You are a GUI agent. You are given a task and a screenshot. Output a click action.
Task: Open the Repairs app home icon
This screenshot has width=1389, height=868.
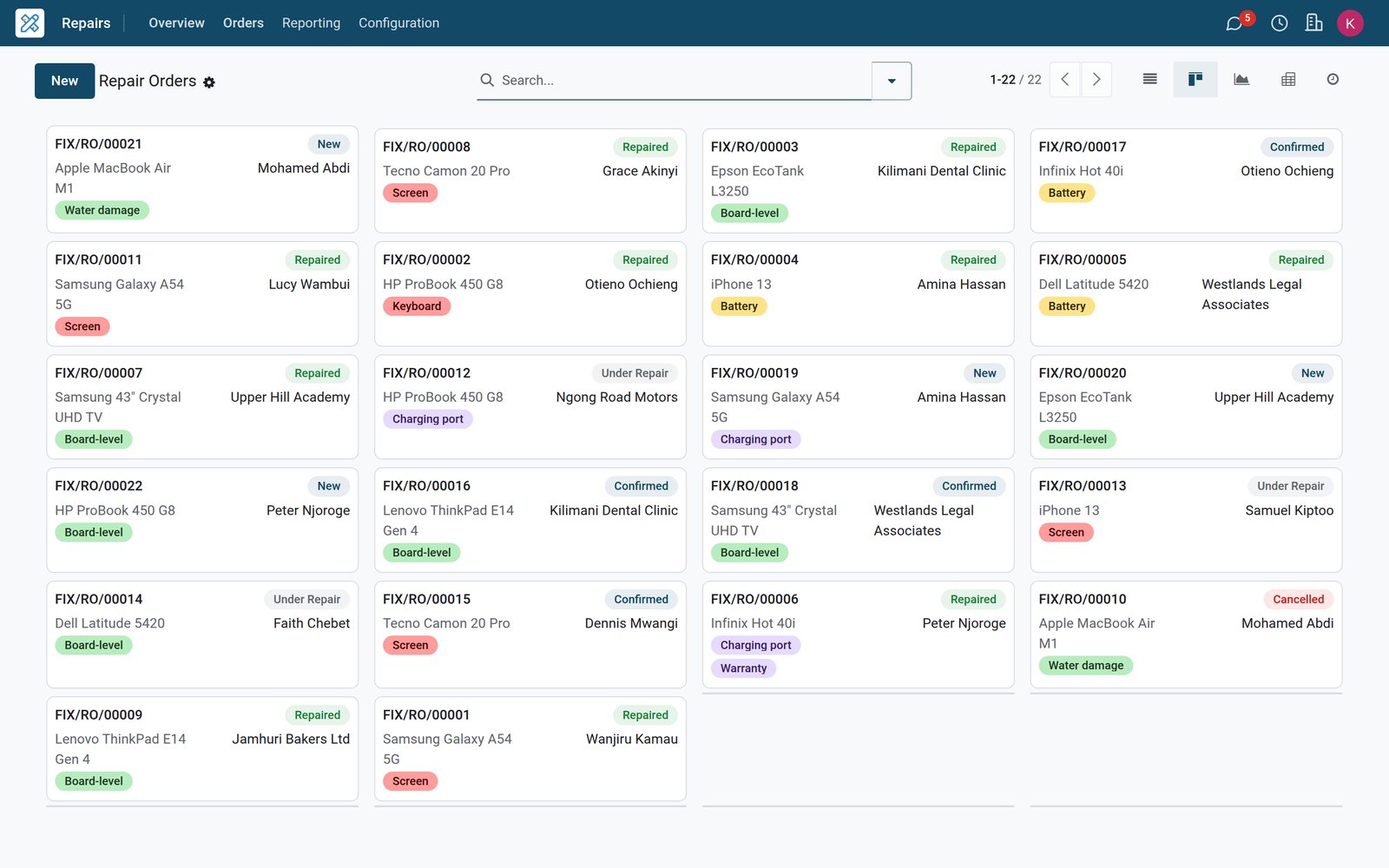30,23
